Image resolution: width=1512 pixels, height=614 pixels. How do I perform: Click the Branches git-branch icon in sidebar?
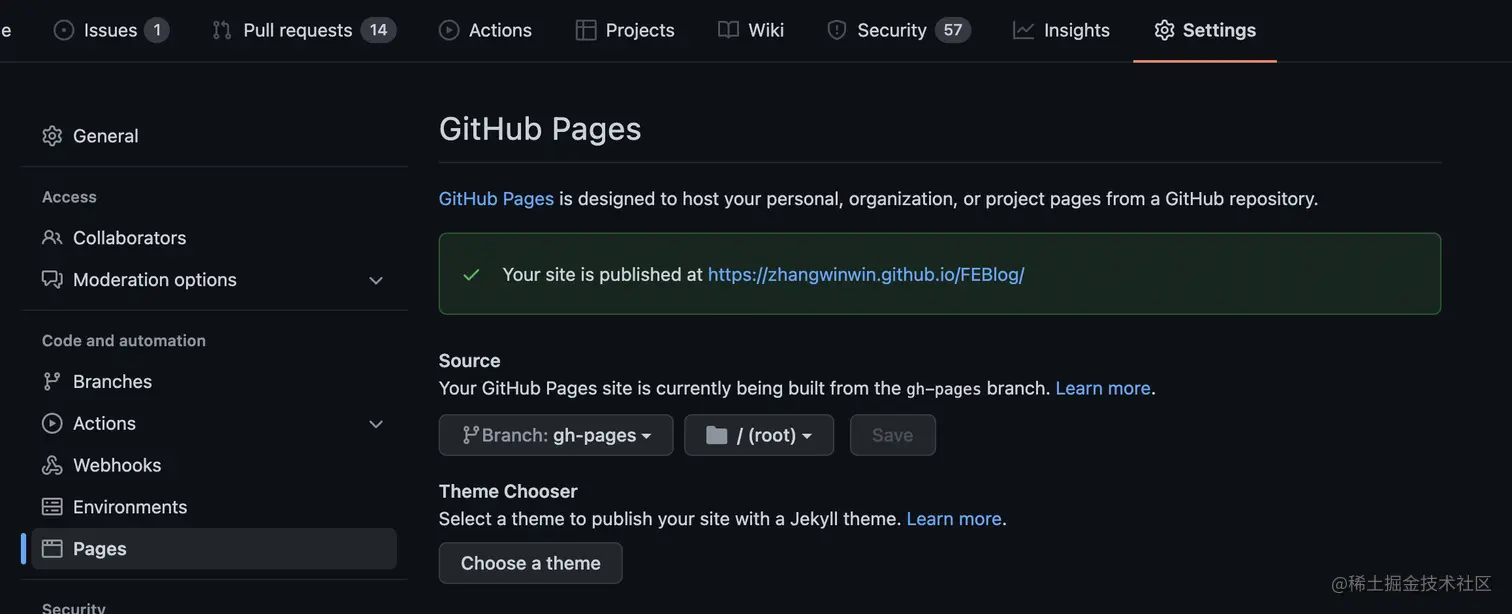tap(52, 382)
